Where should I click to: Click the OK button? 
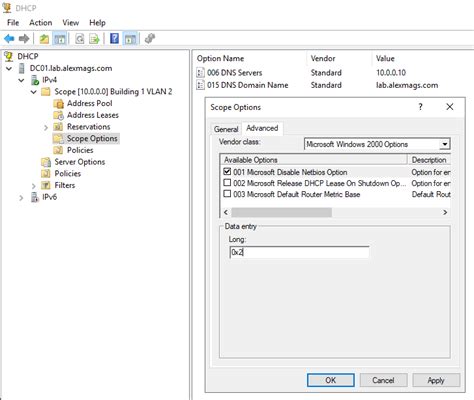tap(331, 380)
